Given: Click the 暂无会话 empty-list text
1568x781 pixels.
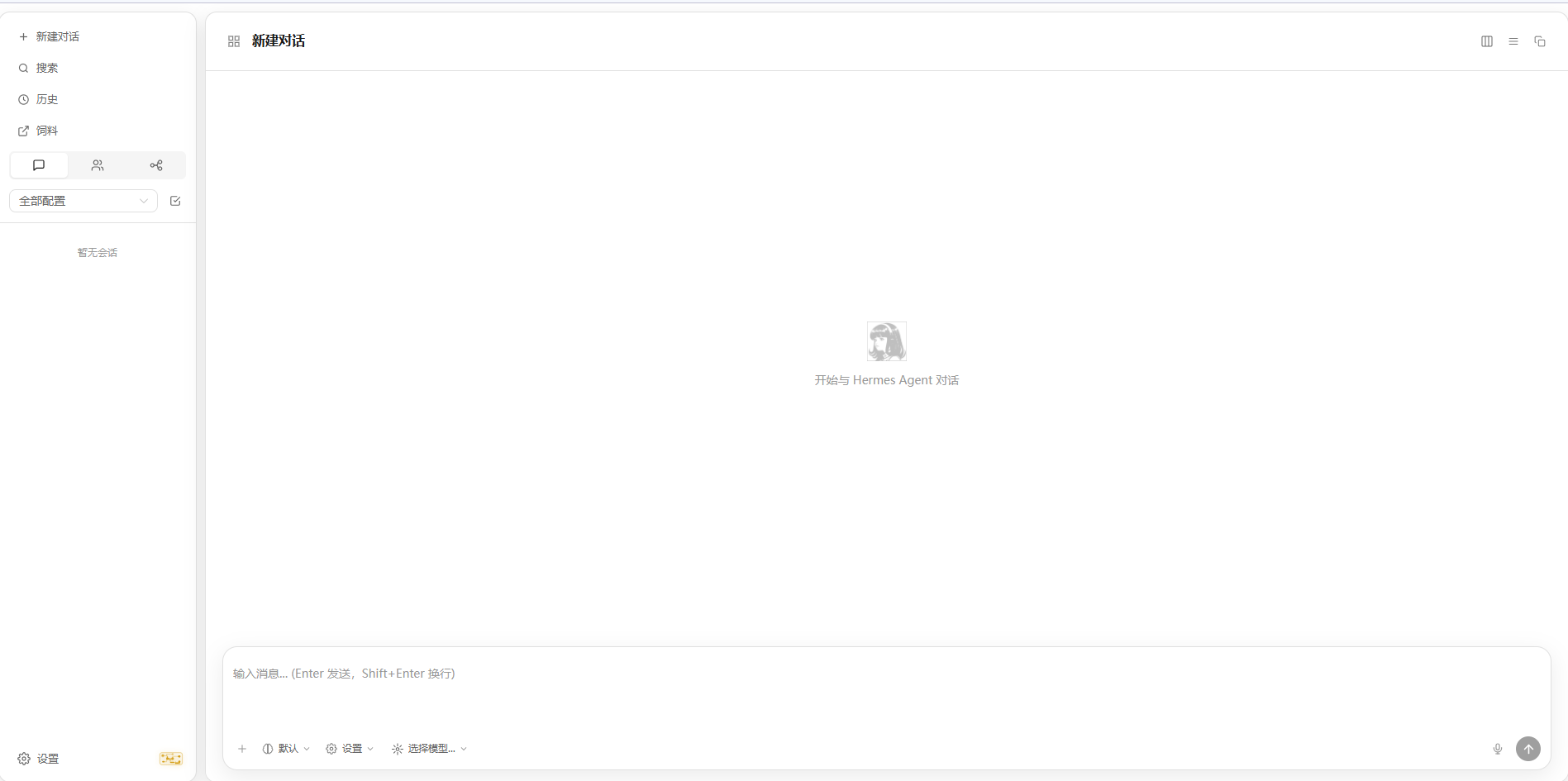Looking at the screenshot, I should [x=98, y=253].
